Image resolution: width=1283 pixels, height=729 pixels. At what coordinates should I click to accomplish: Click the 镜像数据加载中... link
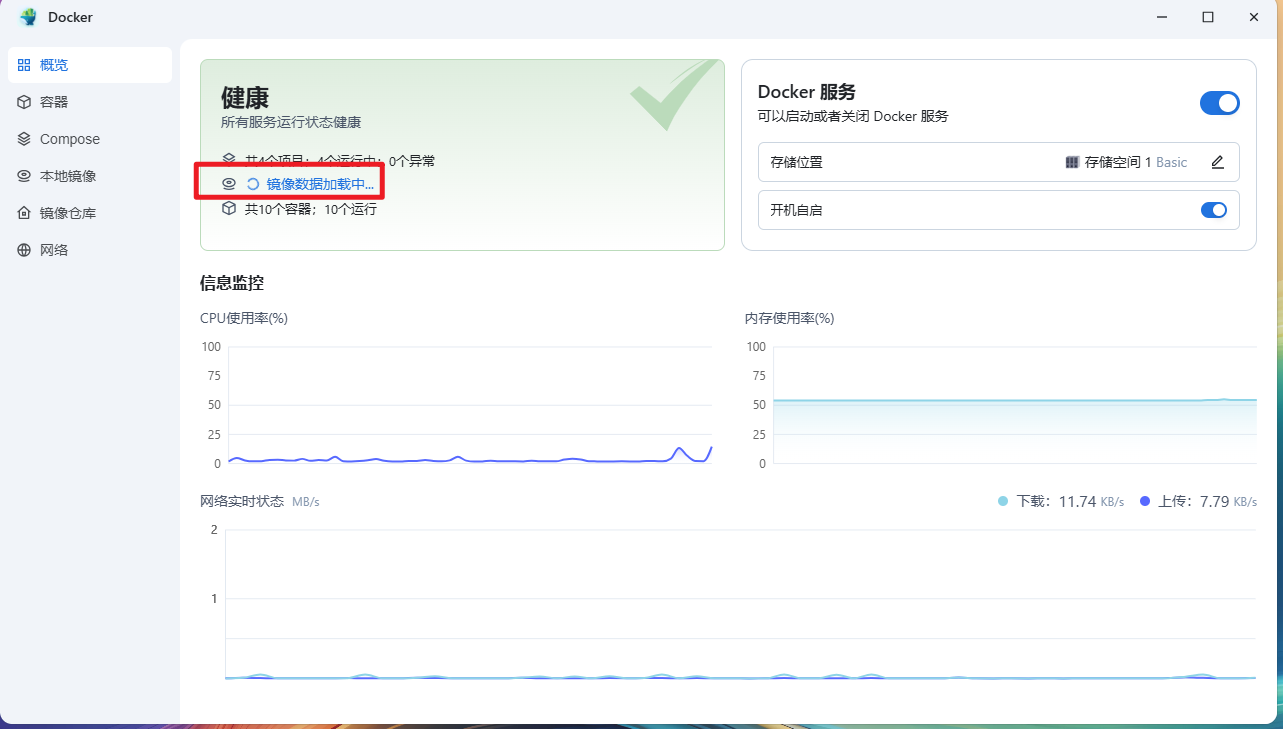click(320, 184)
